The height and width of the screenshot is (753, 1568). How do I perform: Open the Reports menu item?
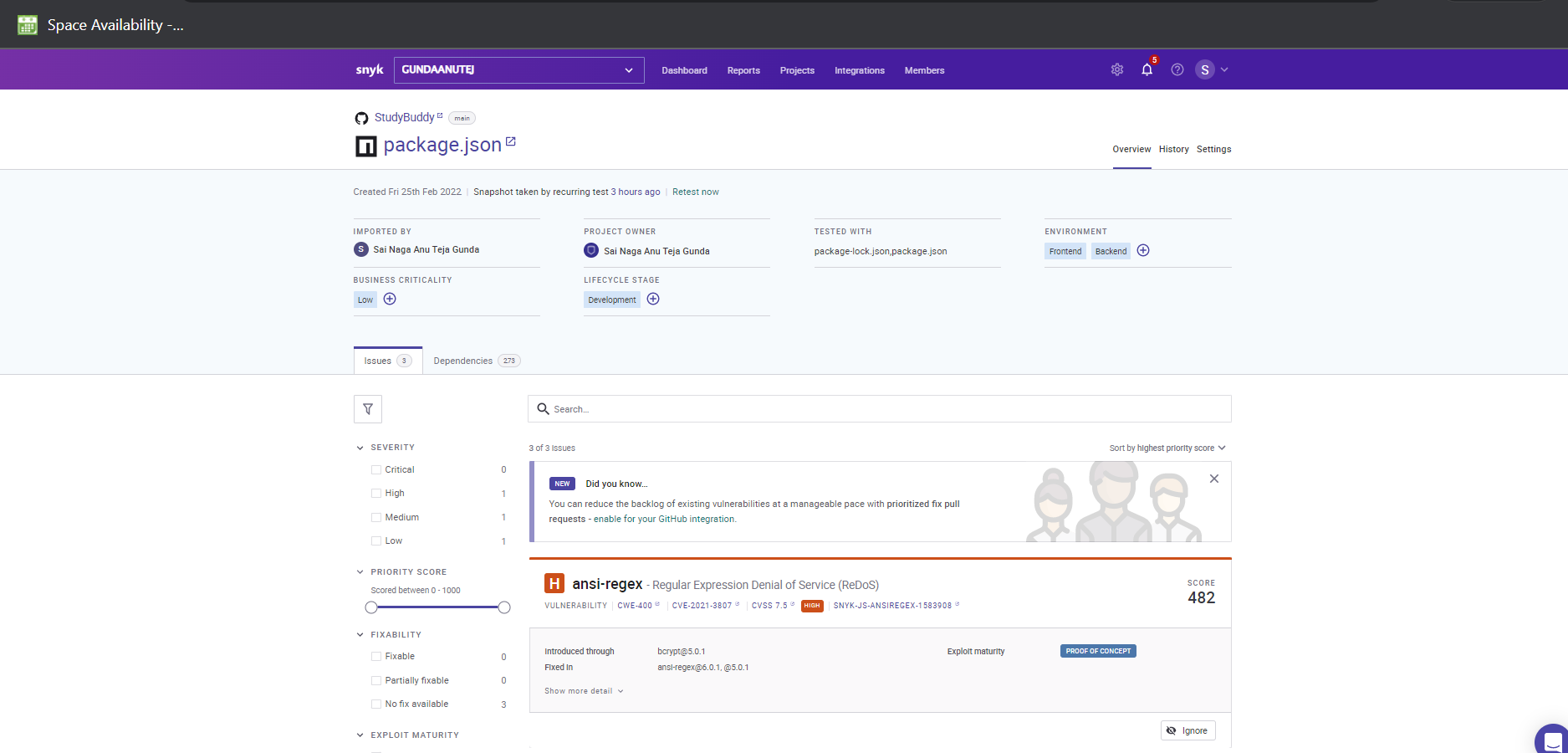click(743, 70)
